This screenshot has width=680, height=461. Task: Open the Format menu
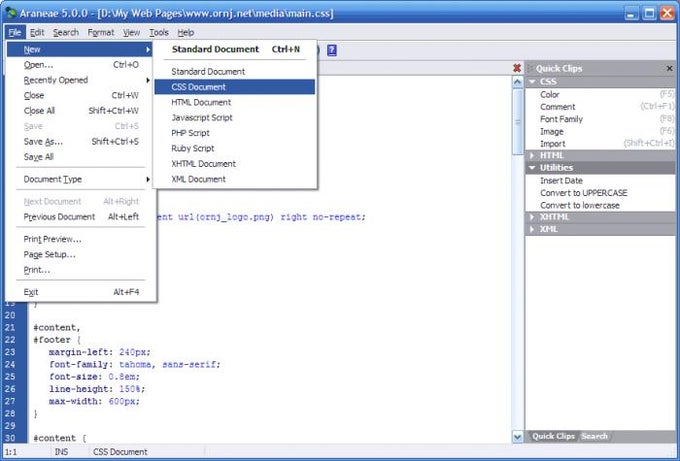pos(101,33)
